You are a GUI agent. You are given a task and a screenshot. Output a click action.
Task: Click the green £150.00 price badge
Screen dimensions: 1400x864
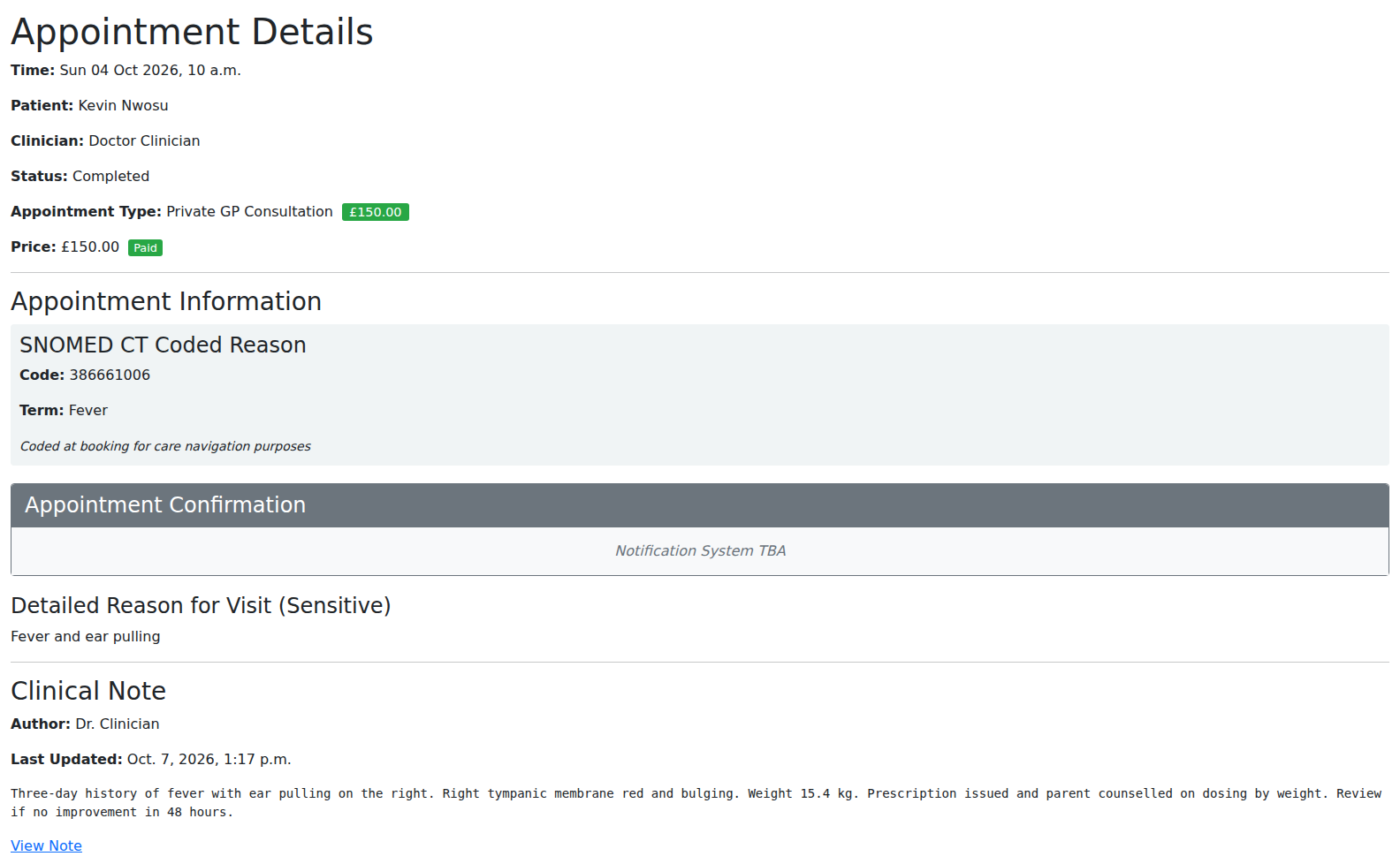pos(376,212)
